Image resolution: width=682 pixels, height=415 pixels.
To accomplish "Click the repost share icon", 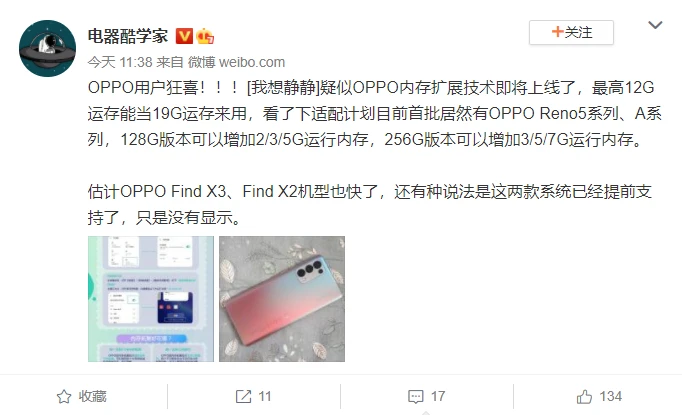I will click(243, 396).
